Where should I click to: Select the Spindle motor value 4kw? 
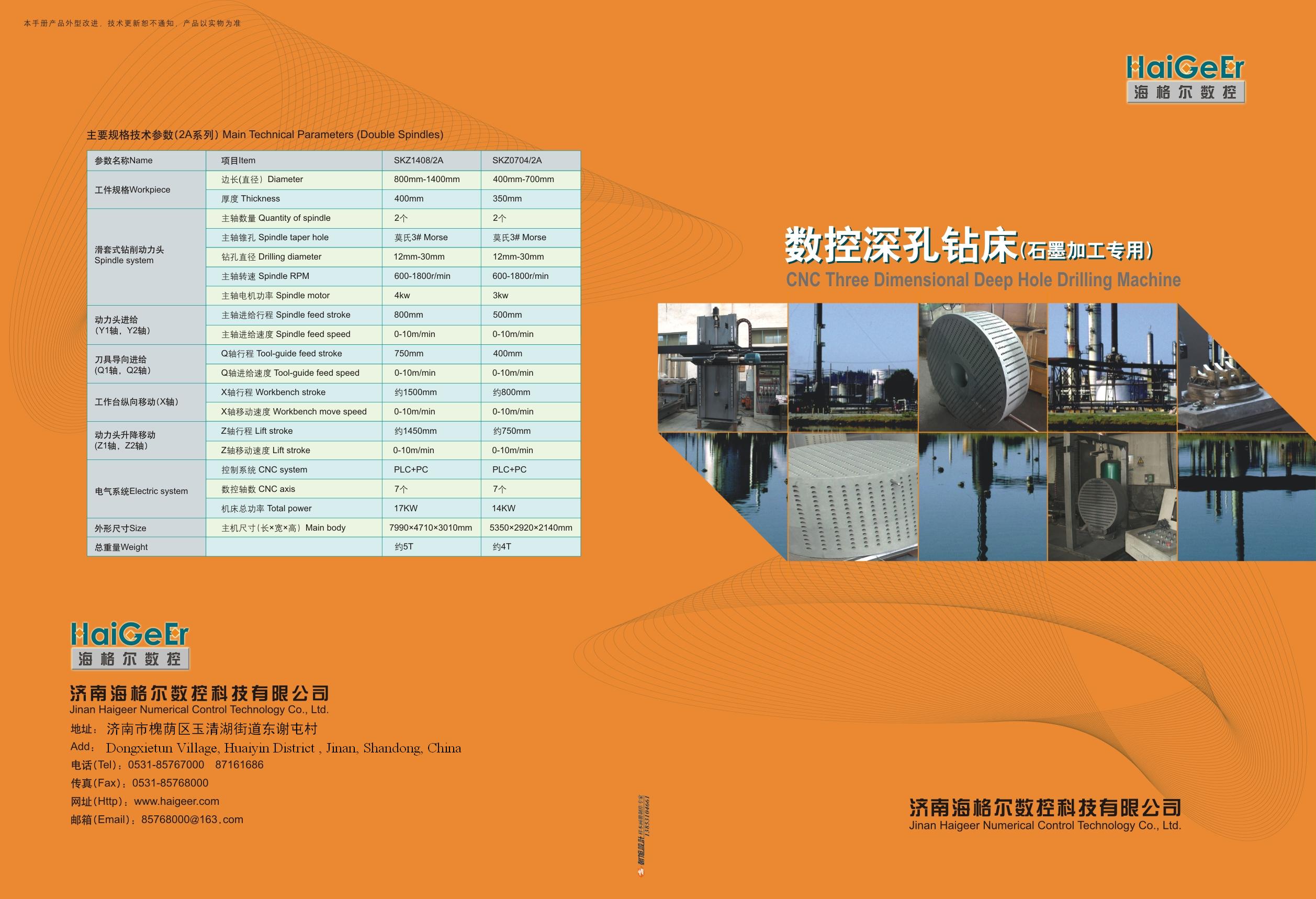402,295
